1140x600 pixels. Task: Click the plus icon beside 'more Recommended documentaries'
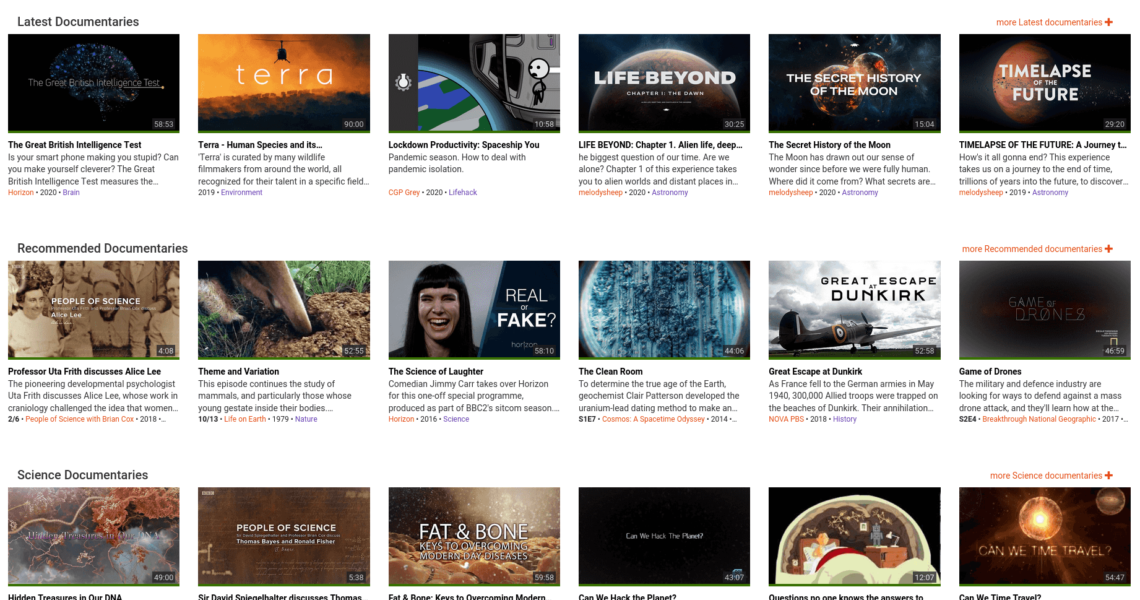tap(1108, 249)
